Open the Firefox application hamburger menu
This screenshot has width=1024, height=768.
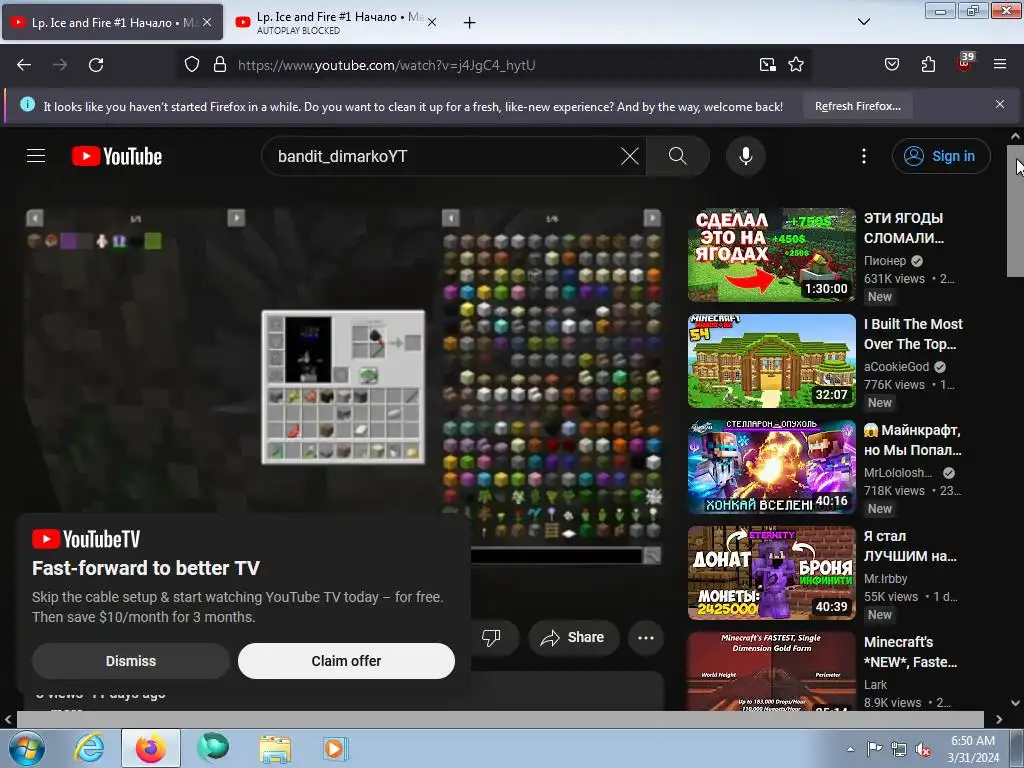tap(1000, 65)
